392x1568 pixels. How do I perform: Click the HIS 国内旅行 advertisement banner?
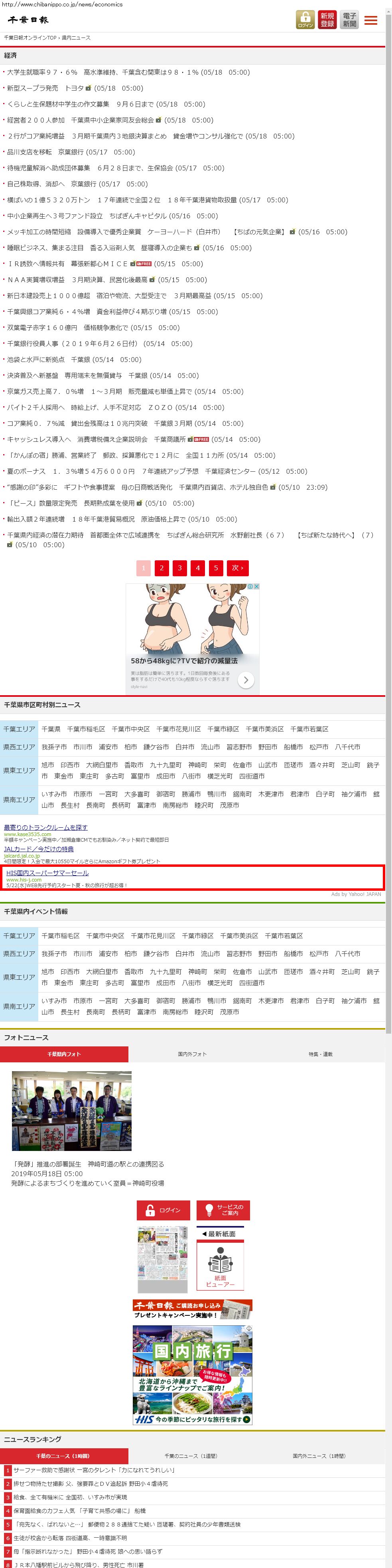(192, 1374)
